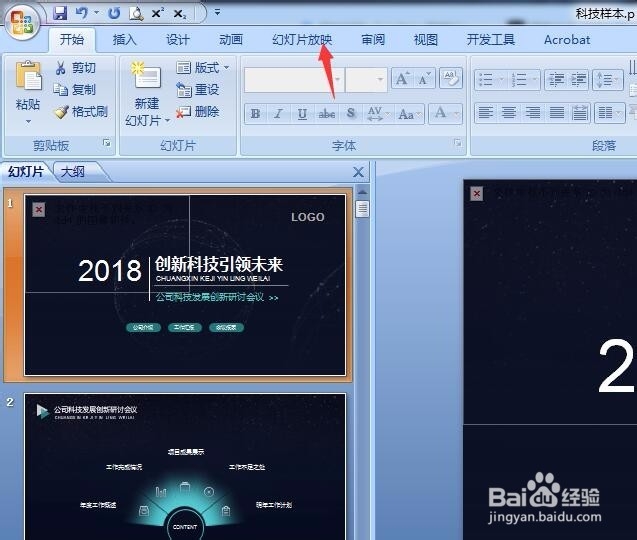
Task: Open the font size dropdown list
Action: [380, 79]
